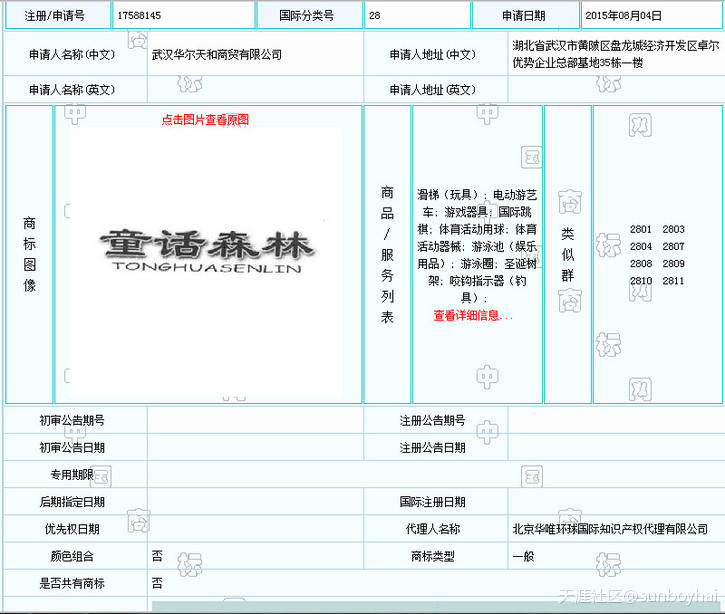The width and height of the screenshot is (725, 614).
Task: Click the '颜色组合' label
Action: point(72,556)
